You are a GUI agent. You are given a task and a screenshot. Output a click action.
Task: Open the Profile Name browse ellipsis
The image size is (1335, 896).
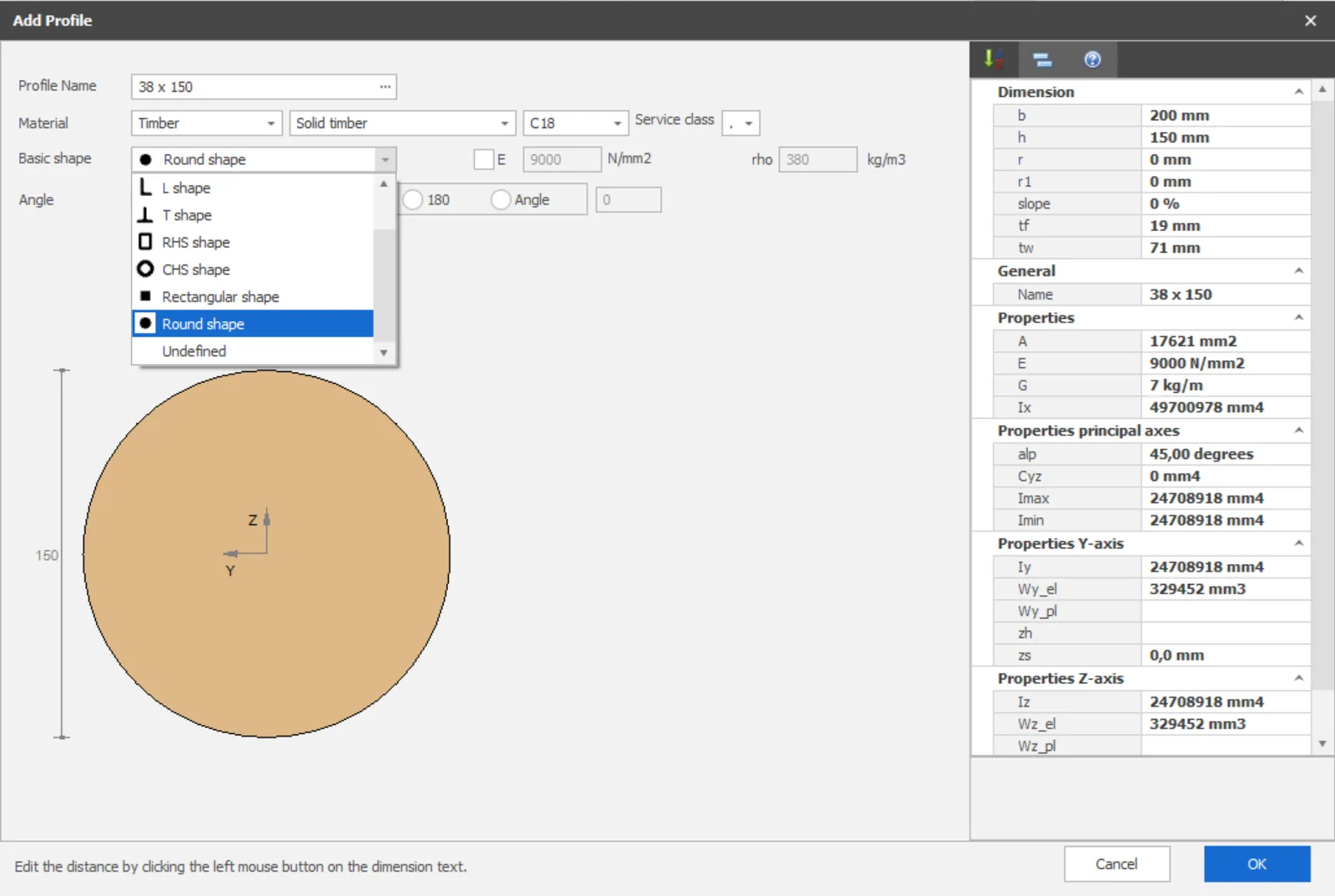pos(385,87)
